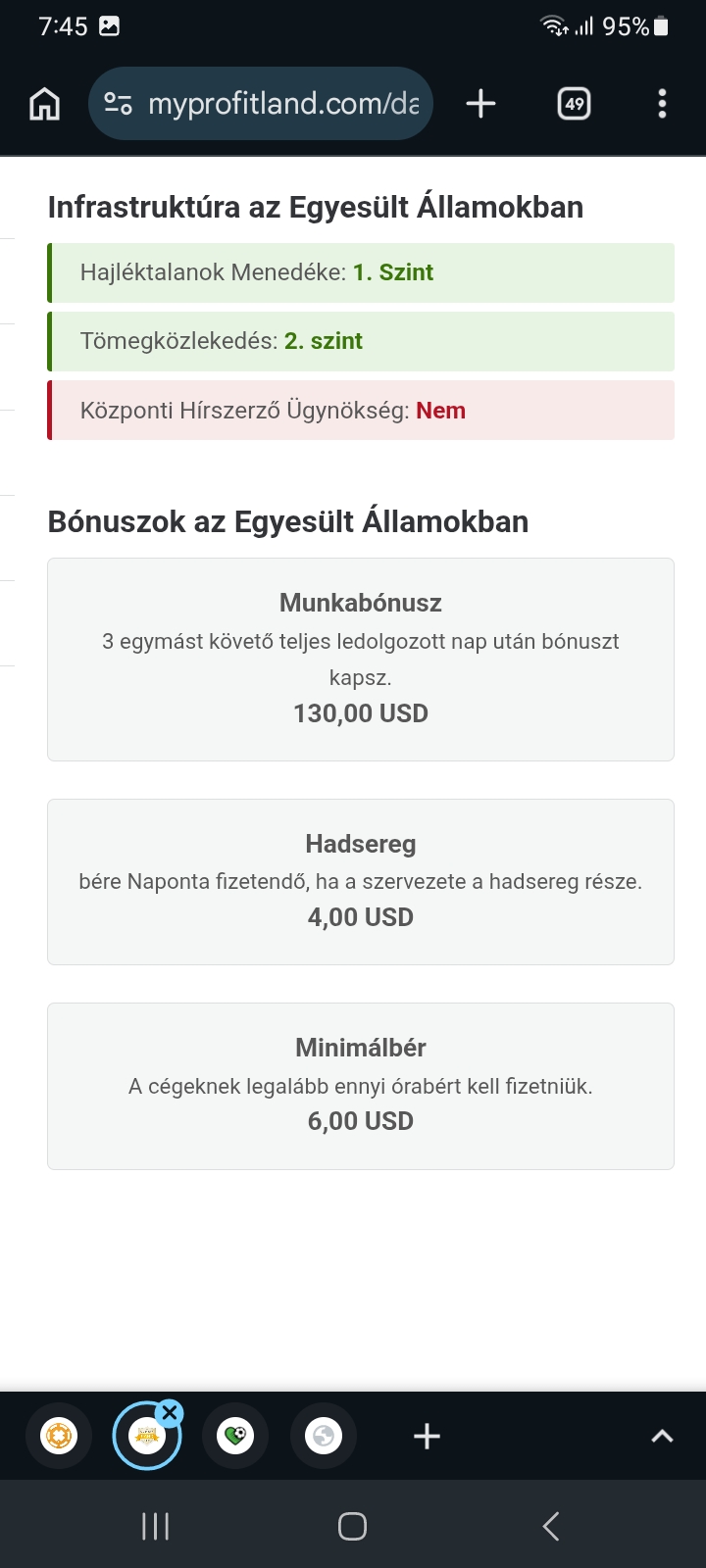
Task: Tap the Minimálbér card
Action: (361, 1086)
